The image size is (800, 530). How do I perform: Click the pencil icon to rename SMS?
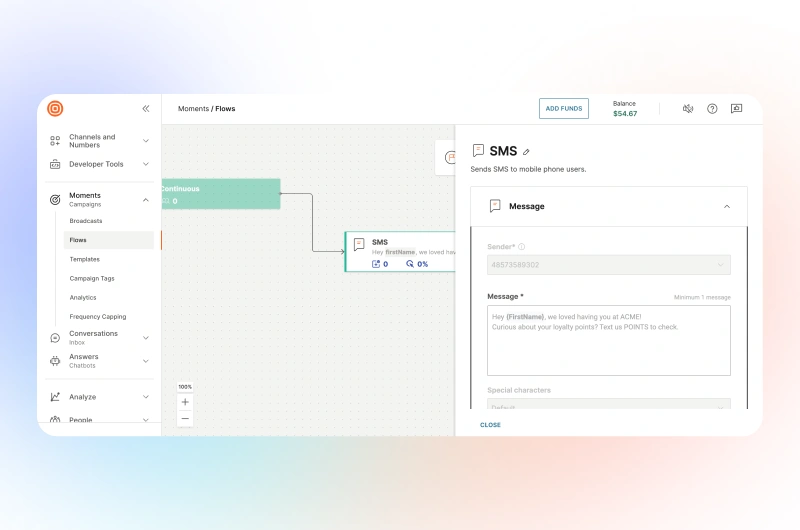pos(527,152)
